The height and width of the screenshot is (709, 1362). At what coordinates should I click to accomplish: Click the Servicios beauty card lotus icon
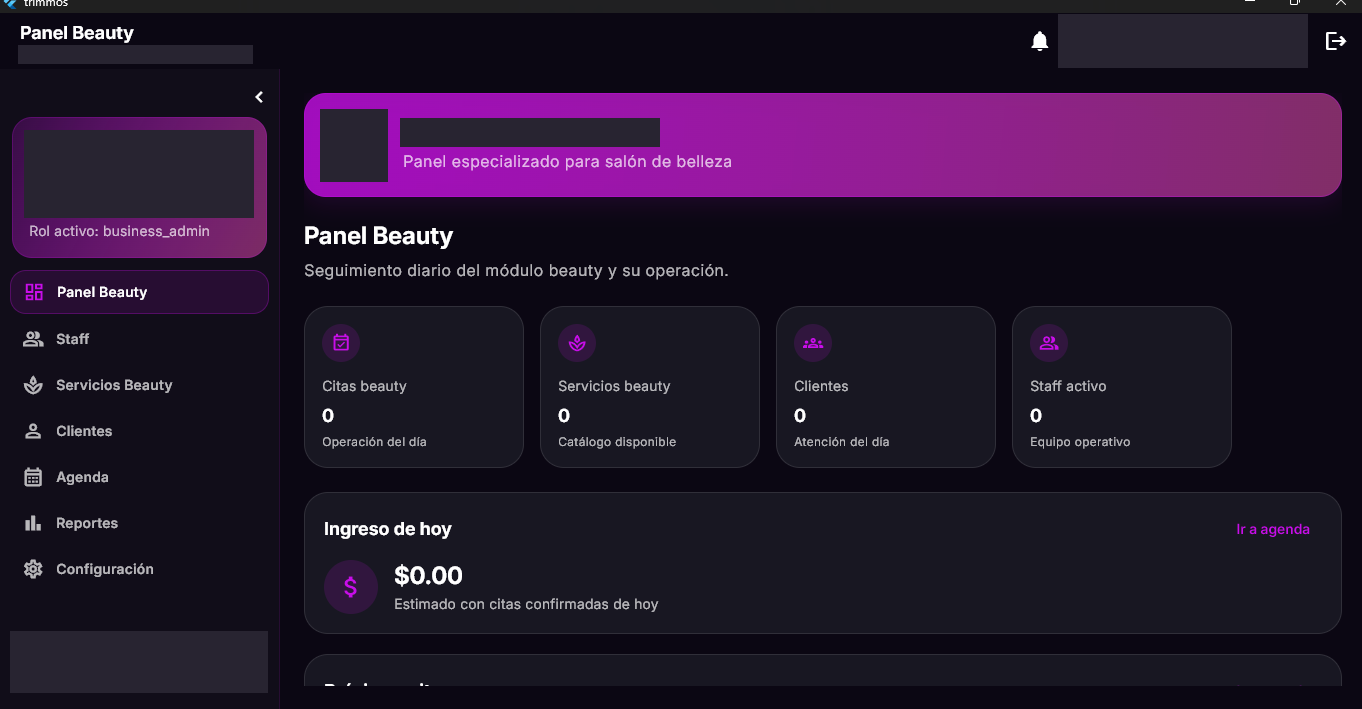pos(577,343)
